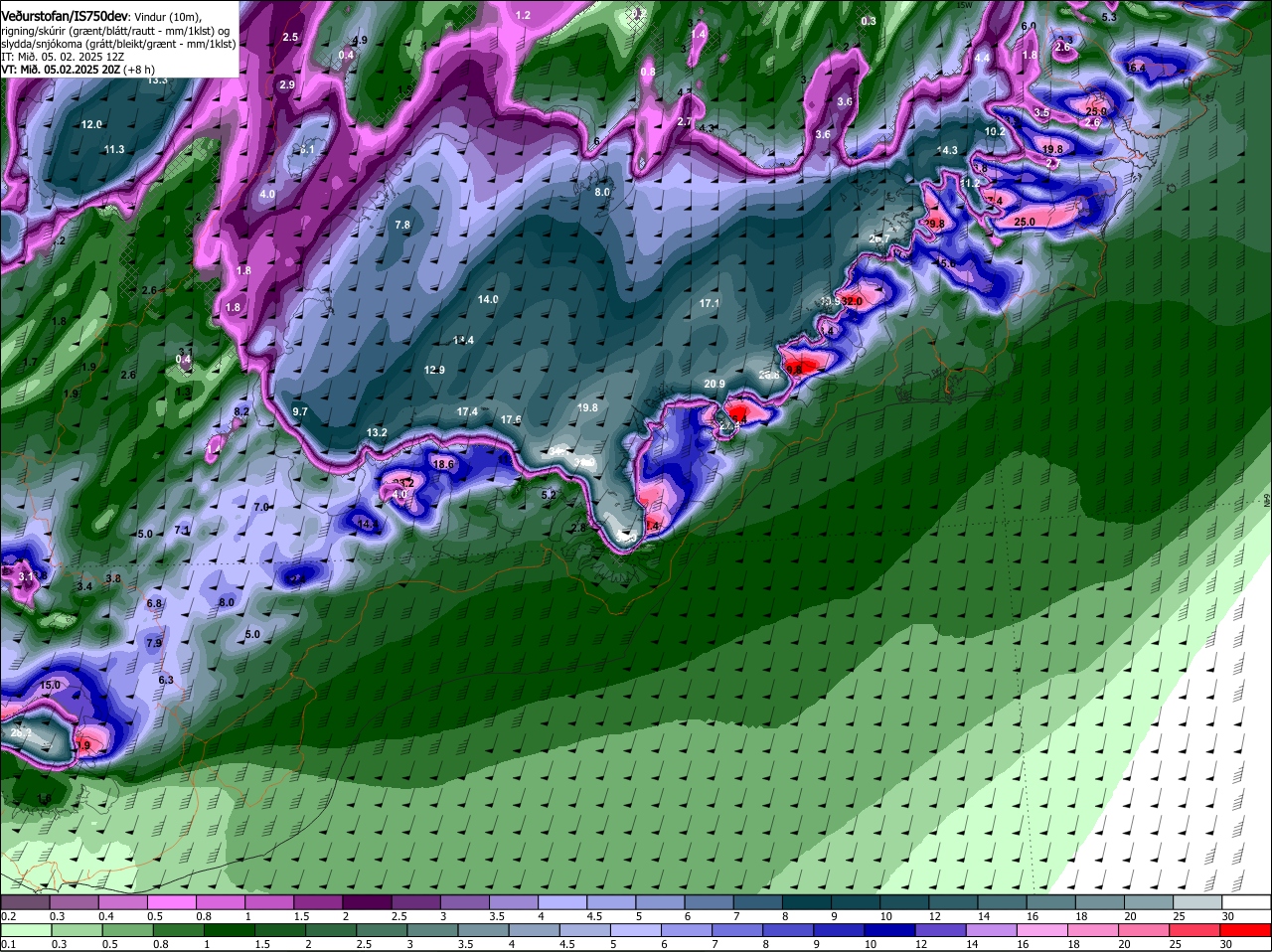
Task: Click the 30 swatch in the snow legend
Action: coord(1248,902)
